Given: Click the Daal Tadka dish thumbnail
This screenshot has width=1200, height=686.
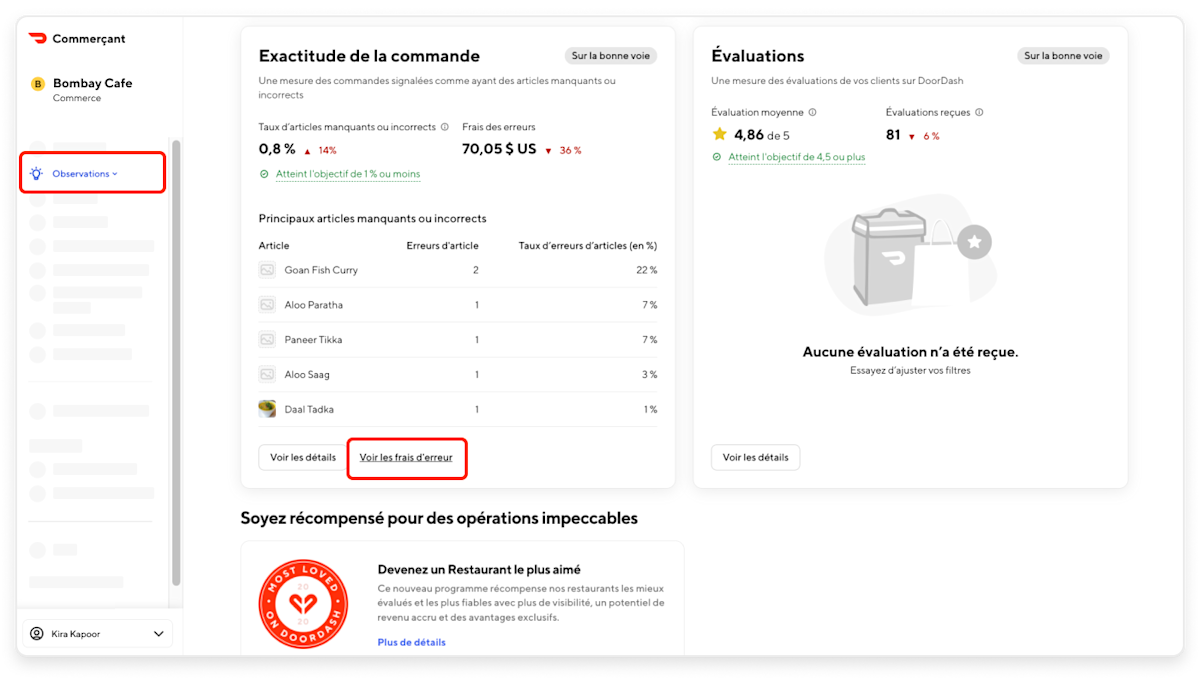Looking at the screenshot, I should coord(267,409).
